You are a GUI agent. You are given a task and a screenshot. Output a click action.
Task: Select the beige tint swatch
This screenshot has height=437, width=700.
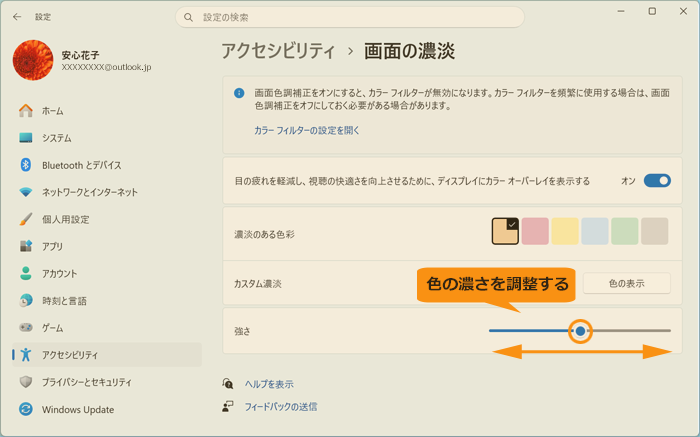tap(654, 231)
